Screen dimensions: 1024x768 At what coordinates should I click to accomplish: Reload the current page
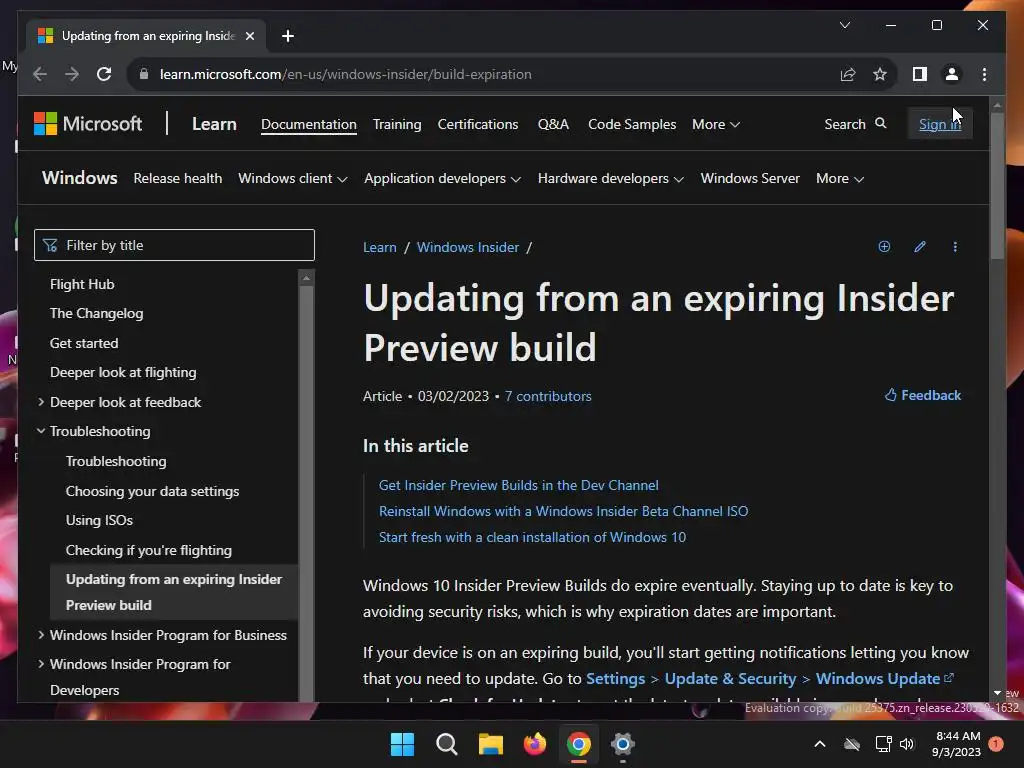104,74
